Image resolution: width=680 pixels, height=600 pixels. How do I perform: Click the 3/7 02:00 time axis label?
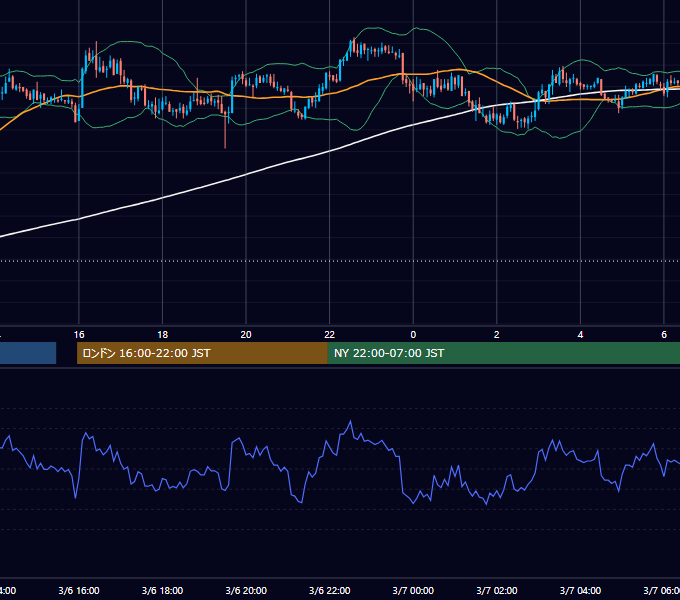pyautogui.click(x=497, y=590)
